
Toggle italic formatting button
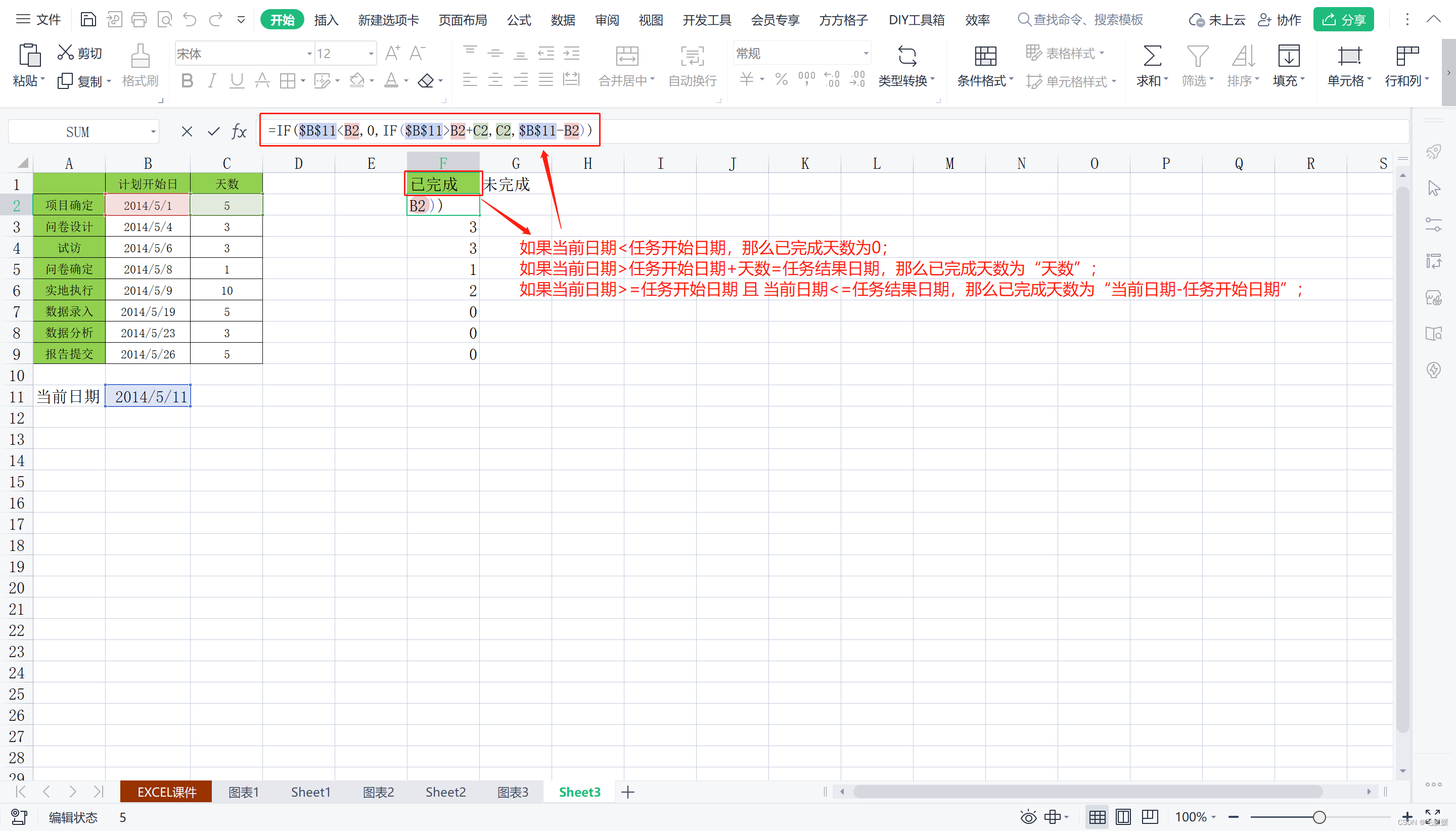(212, 81)
